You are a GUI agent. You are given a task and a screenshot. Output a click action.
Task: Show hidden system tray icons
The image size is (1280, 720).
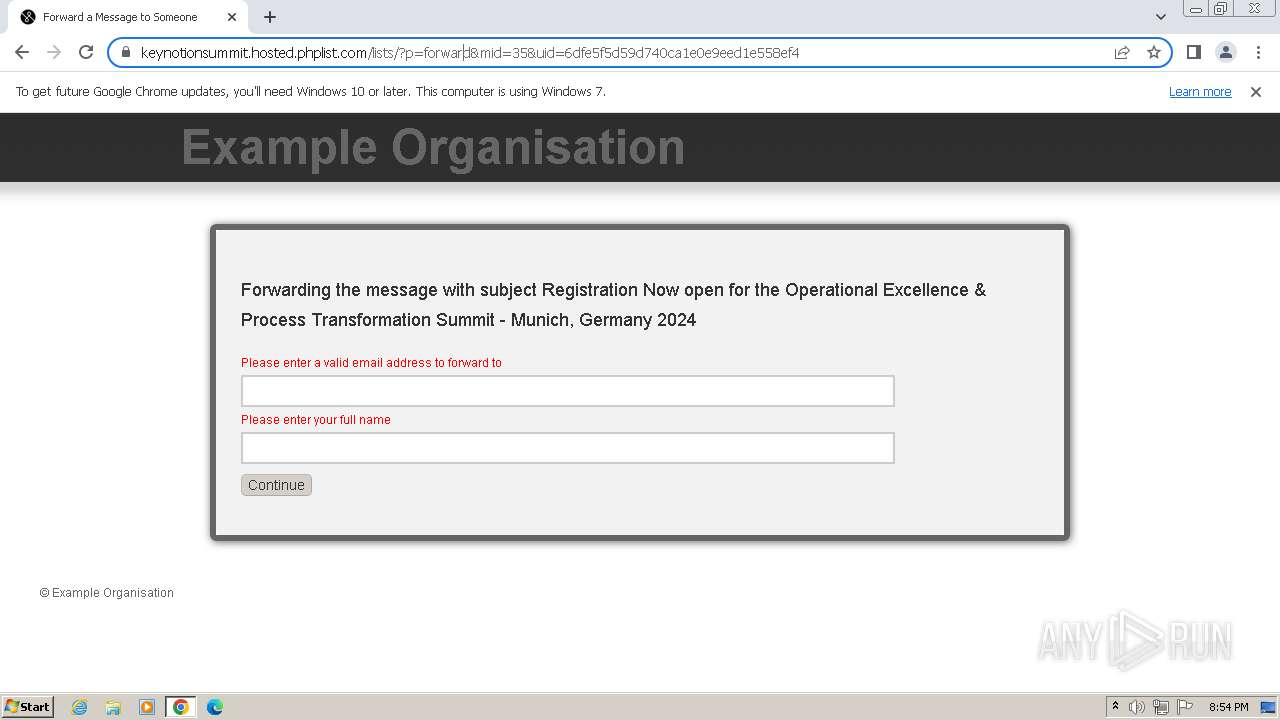(1115, 707)
